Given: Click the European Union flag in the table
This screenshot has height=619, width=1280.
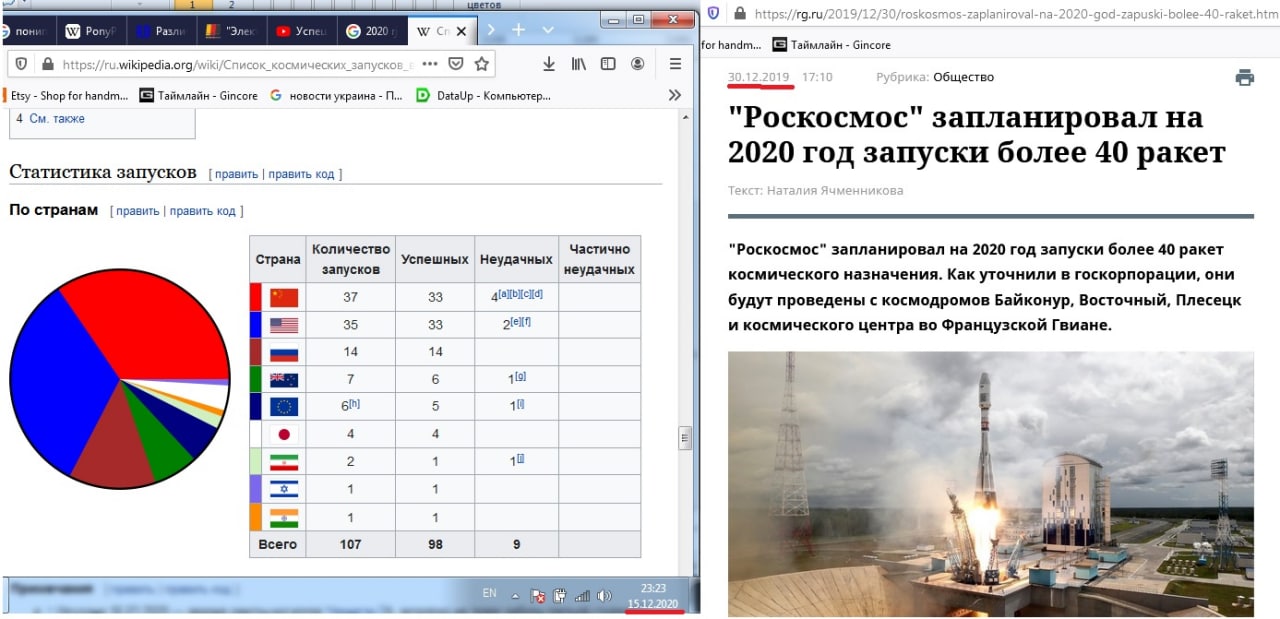Looking at the screenshot, I should pos(284,406).
